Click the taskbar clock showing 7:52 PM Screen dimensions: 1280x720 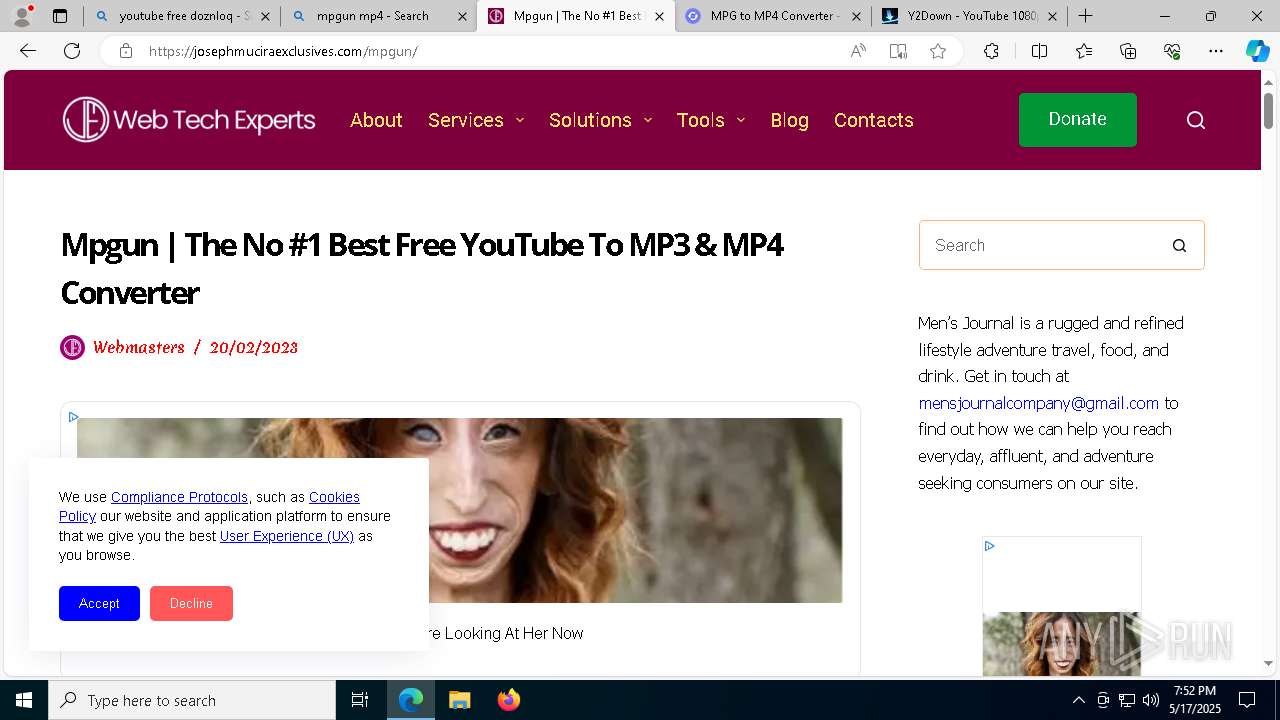(x=1195, y=700)
